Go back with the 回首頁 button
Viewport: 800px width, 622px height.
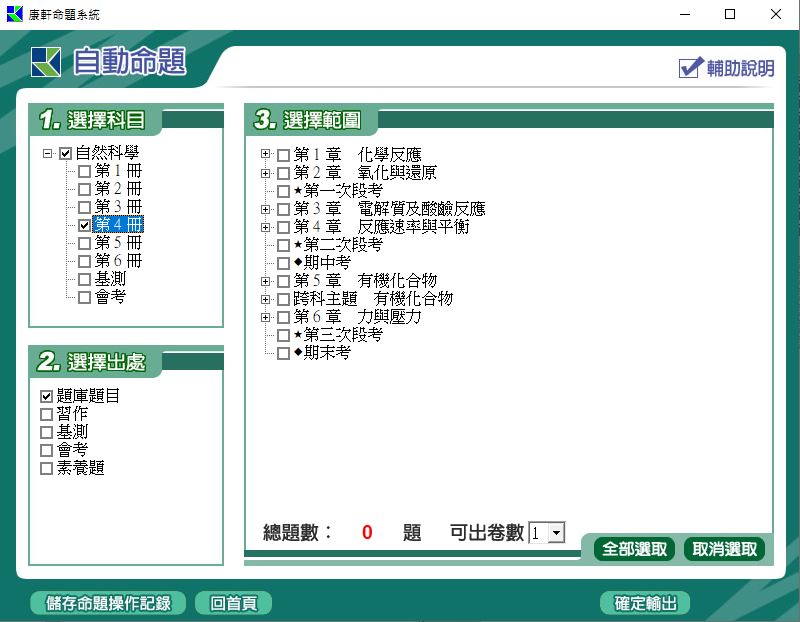pos(234,603)
